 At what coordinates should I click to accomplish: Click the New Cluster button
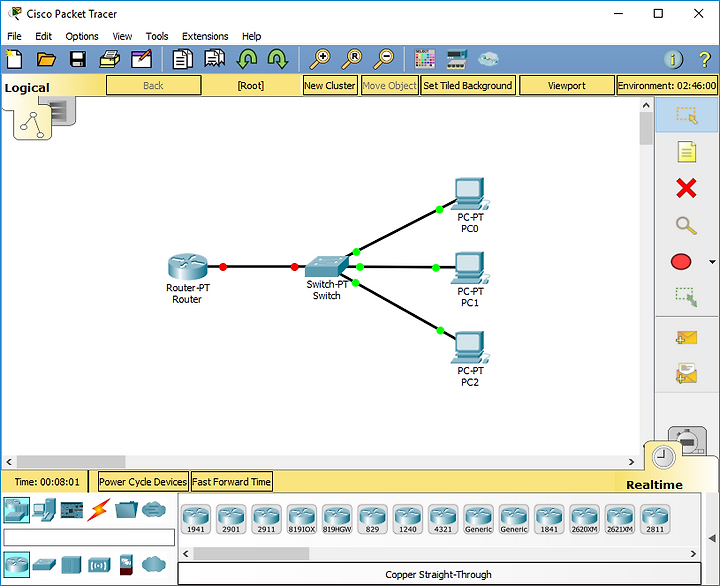[330, 85]
